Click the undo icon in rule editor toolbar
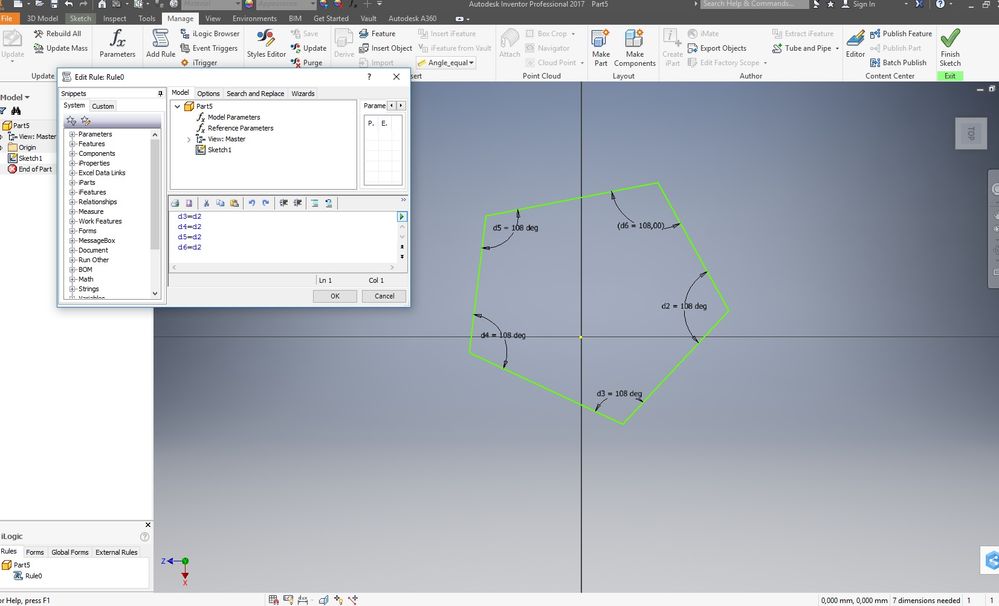Viewport: 999px width, 606px height. coord(252,203)
